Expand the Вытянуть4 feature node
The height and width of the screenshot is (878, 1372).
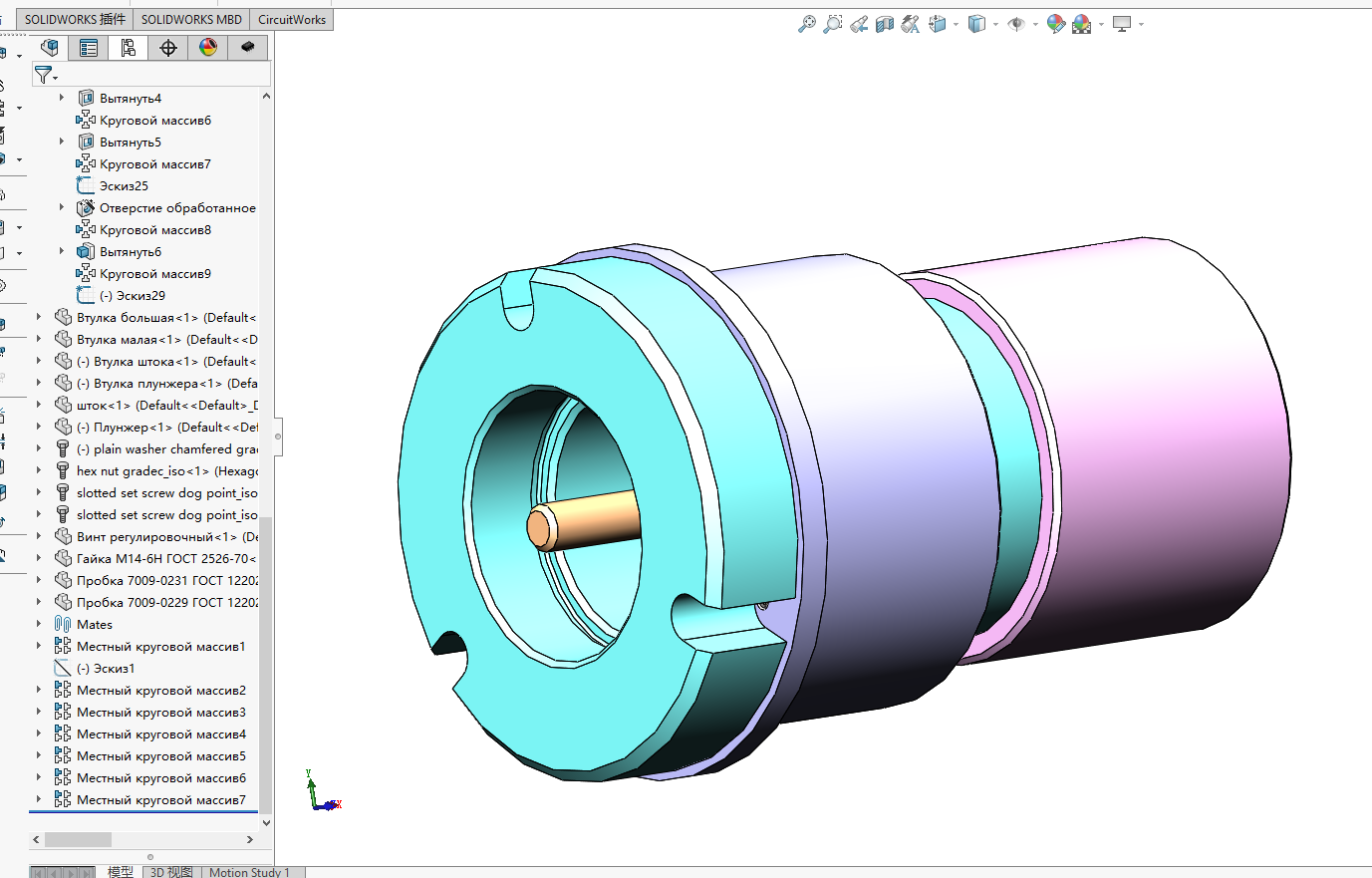(62, 98)
